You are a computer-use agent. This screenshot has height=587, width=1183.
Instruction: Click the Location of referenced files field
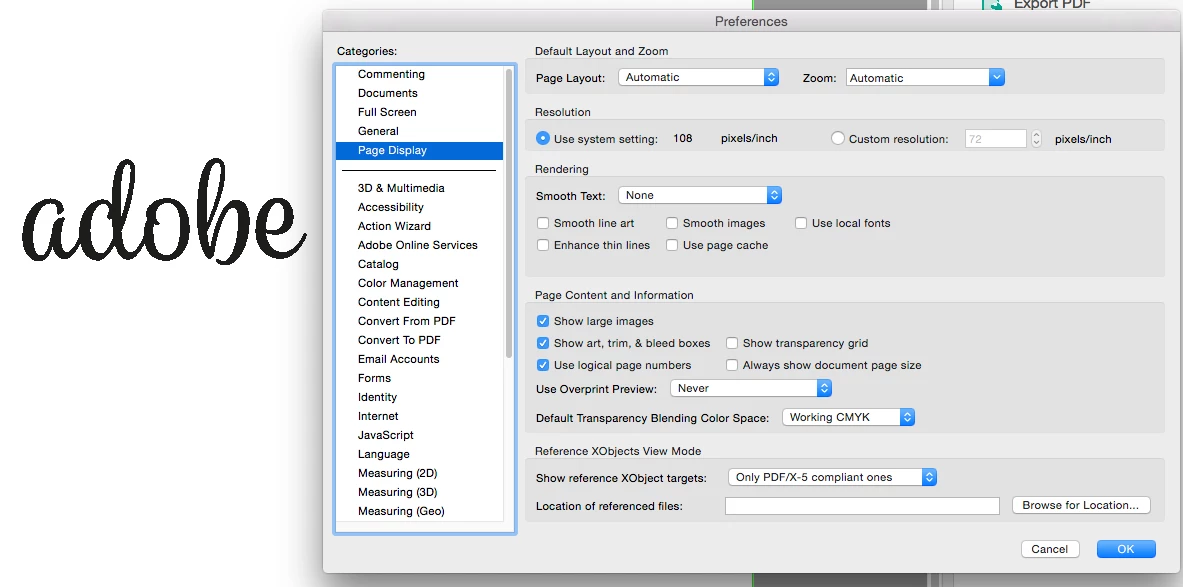[862, 506]
